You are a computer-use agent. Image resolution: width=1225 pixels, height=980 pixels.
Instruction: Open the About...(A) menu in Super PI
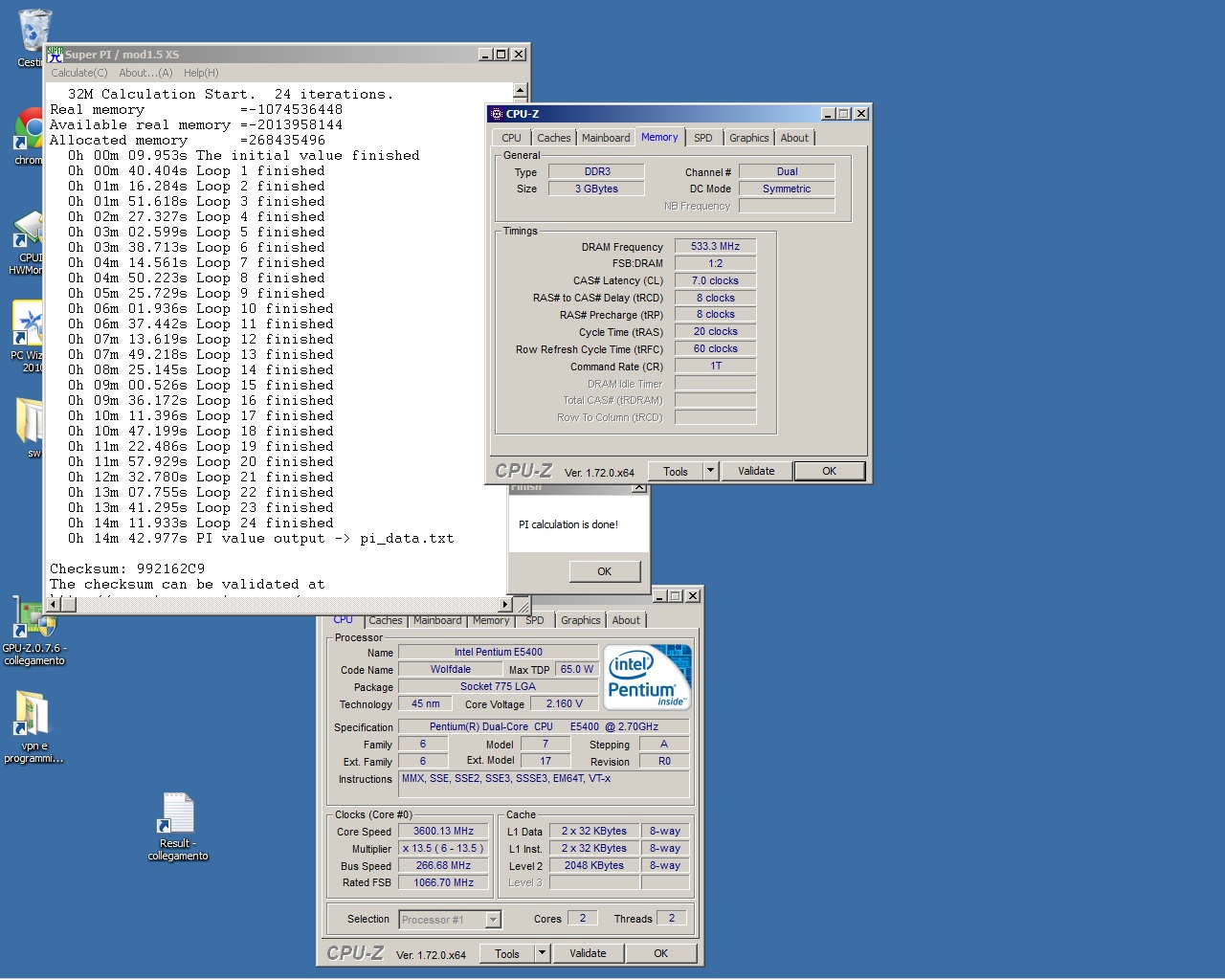(145, 73)
